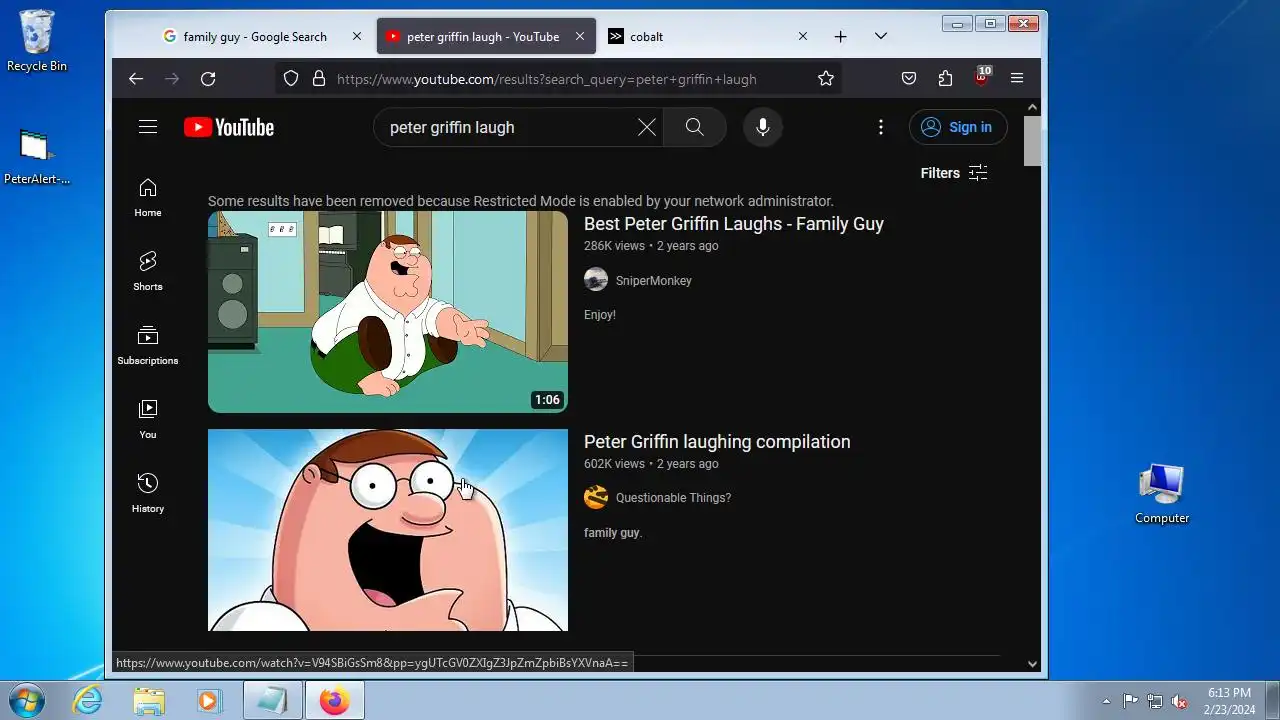Open the Windows Start menu

[26, 701]
